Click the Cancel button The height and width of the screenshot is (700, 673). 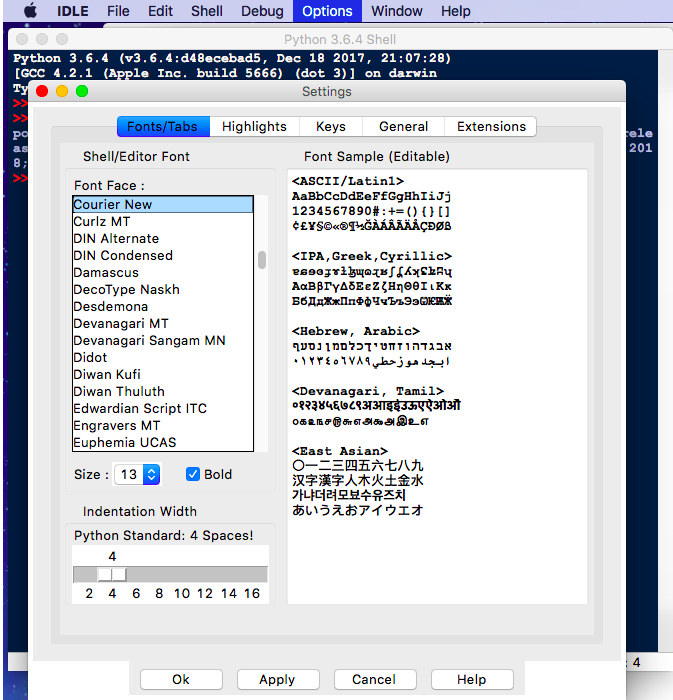coord(375,679)
